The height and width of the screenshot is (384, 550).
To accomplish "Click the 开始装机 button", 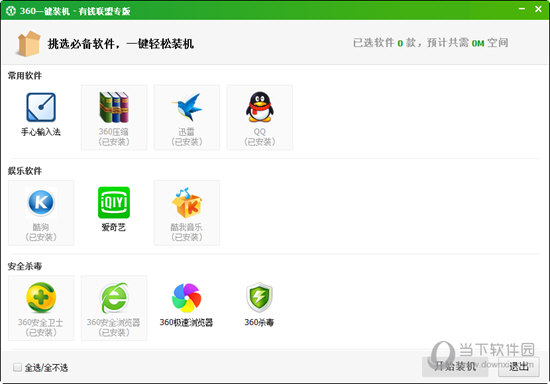I will (x=455, y=367).
